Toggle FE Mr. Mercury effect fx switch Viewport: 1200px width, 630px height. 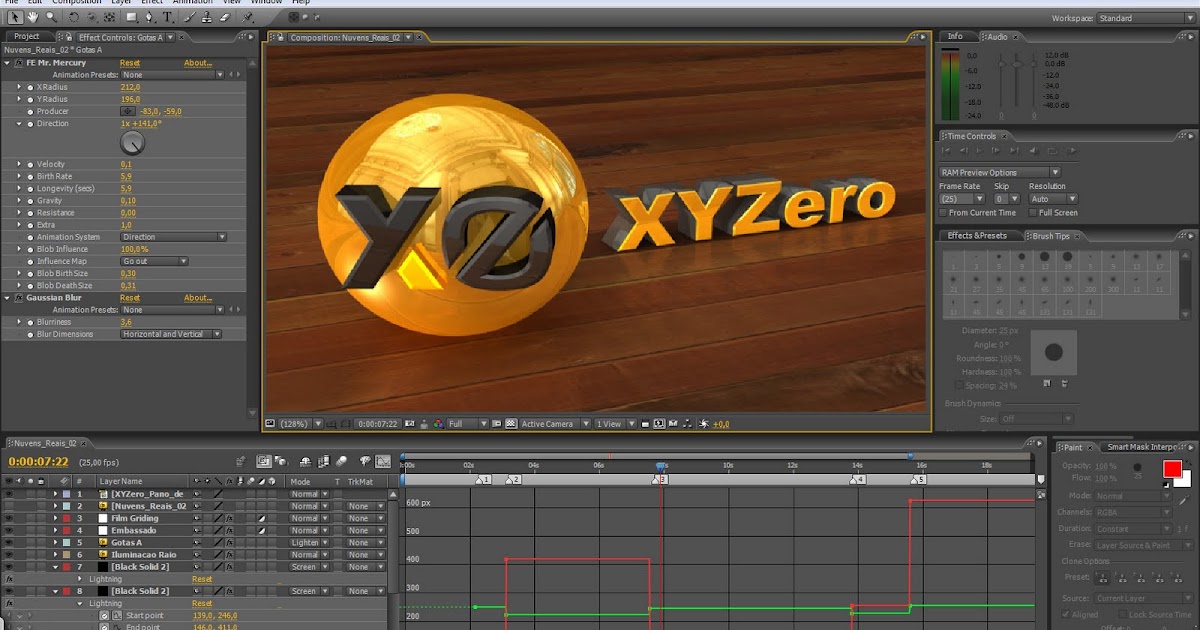click(18, 63)
